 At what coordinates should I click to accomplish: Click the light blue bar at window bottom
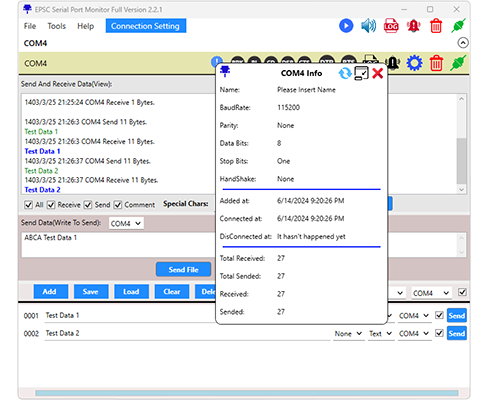pyautogui.click(x=247, y=393)
